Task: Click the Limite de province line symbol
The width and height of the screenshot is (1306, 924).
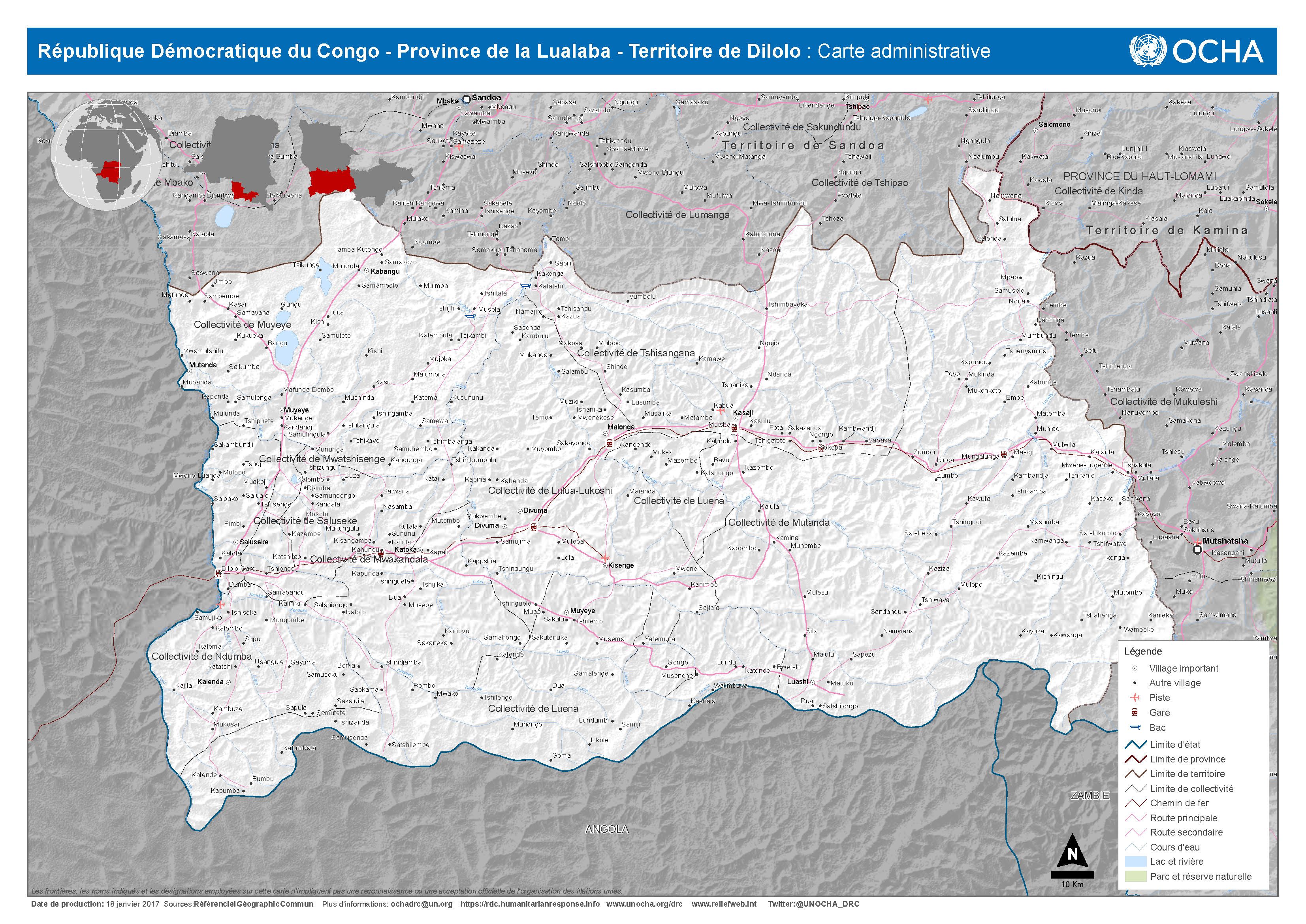Action: [x=1135, y=759]
